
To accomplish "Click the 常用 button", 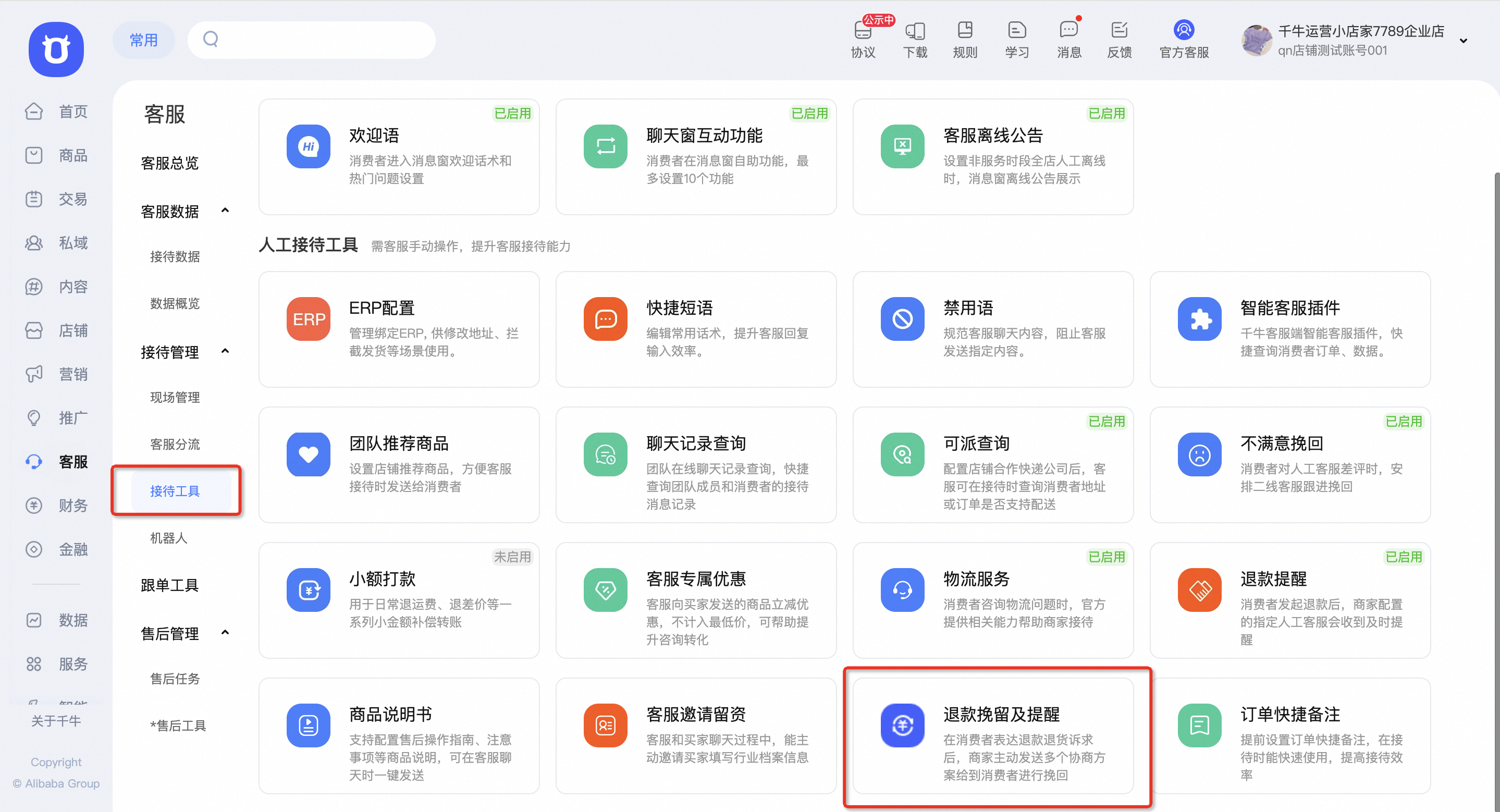I will coord(143,40).
